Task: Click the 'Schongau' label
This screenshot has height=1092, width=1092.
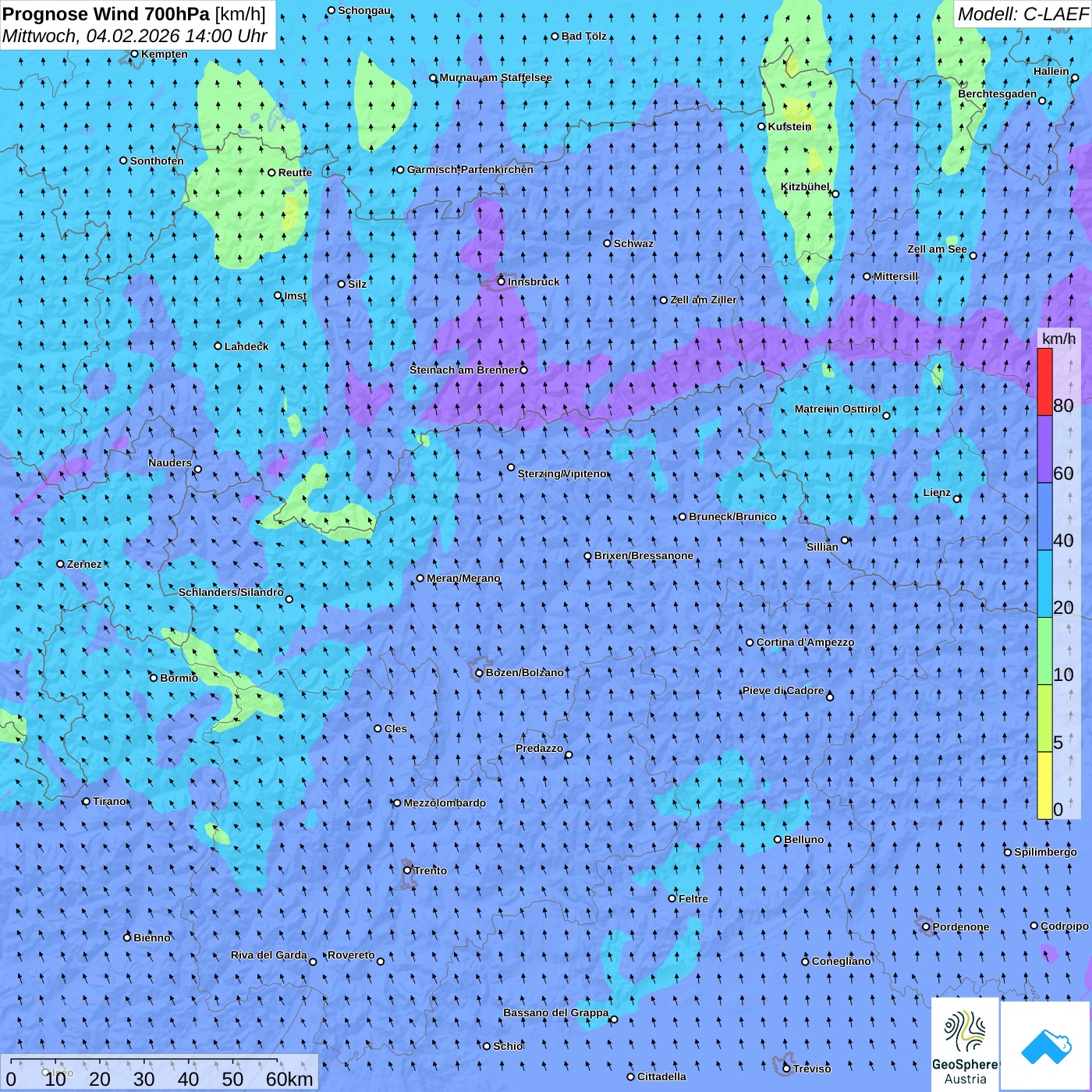Action: tap(364, 10)
